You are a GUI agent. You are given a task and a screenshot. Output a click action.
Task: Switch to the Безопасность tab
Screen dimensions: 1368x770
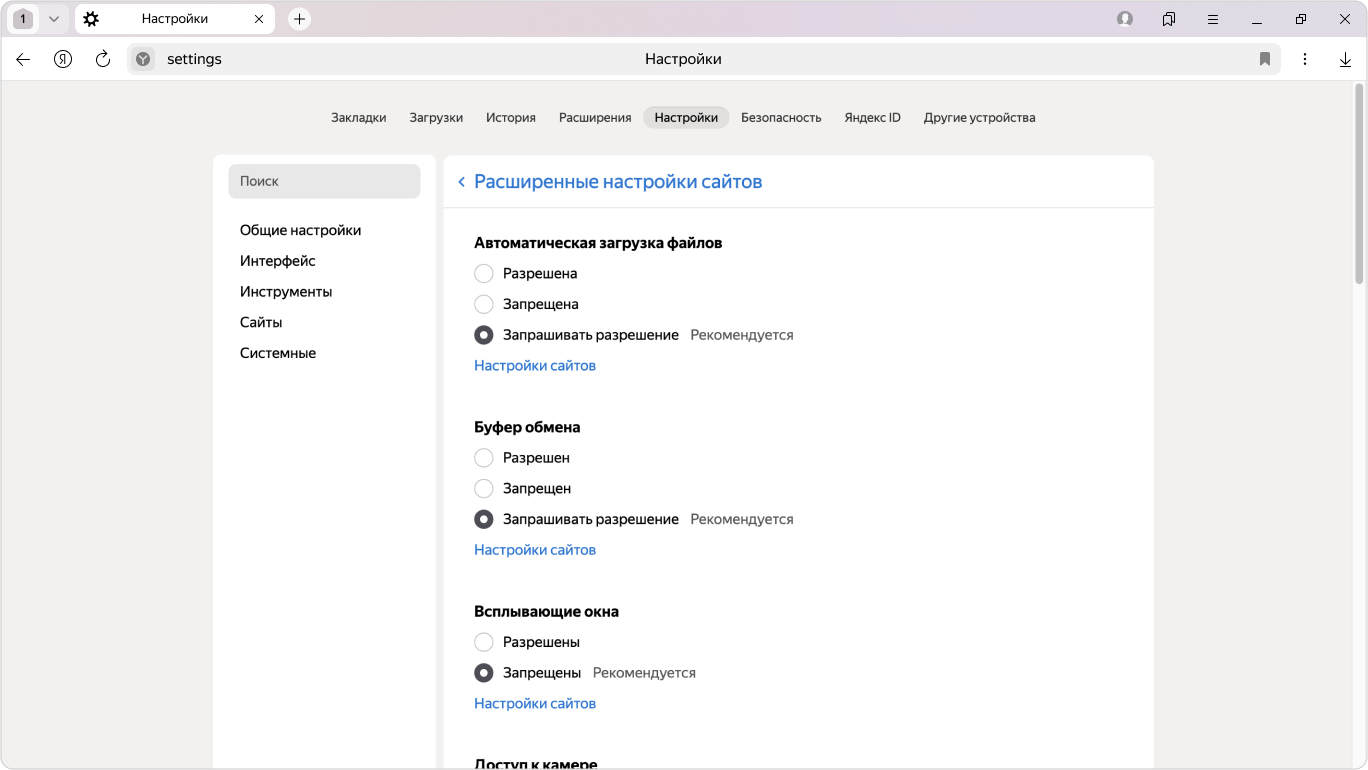[x=781, y=118]
